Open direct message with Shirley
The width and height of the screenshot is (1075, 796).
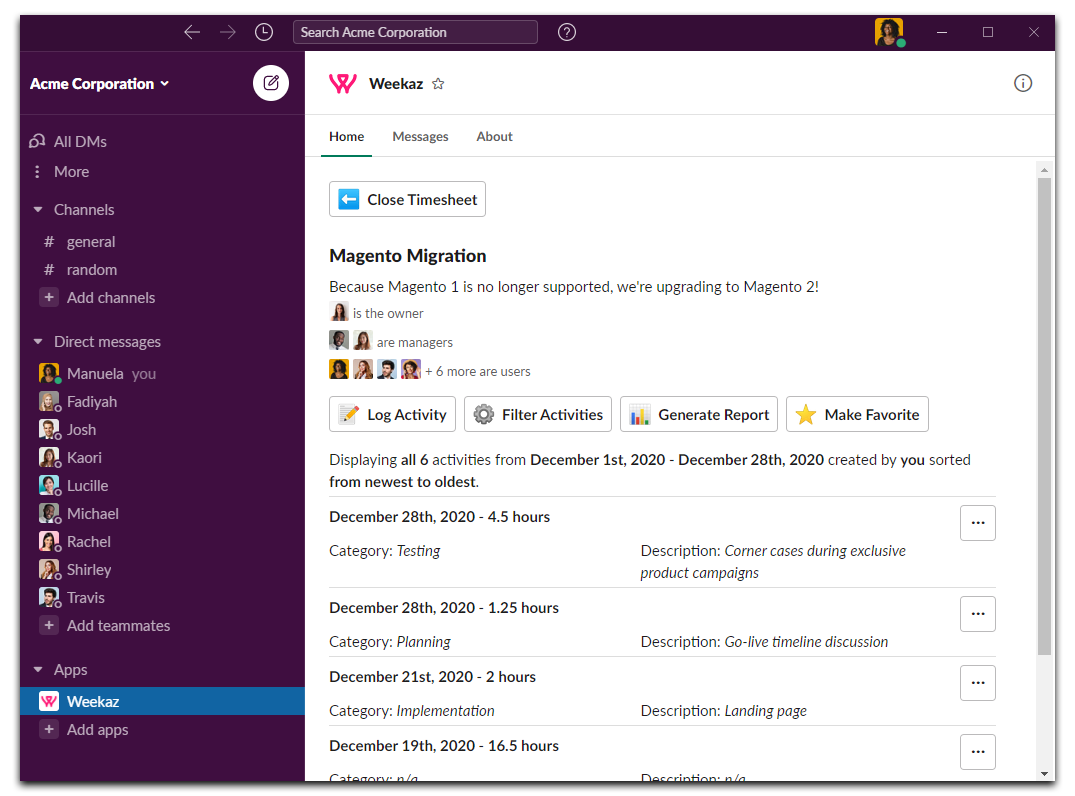(x=162, y=570)
